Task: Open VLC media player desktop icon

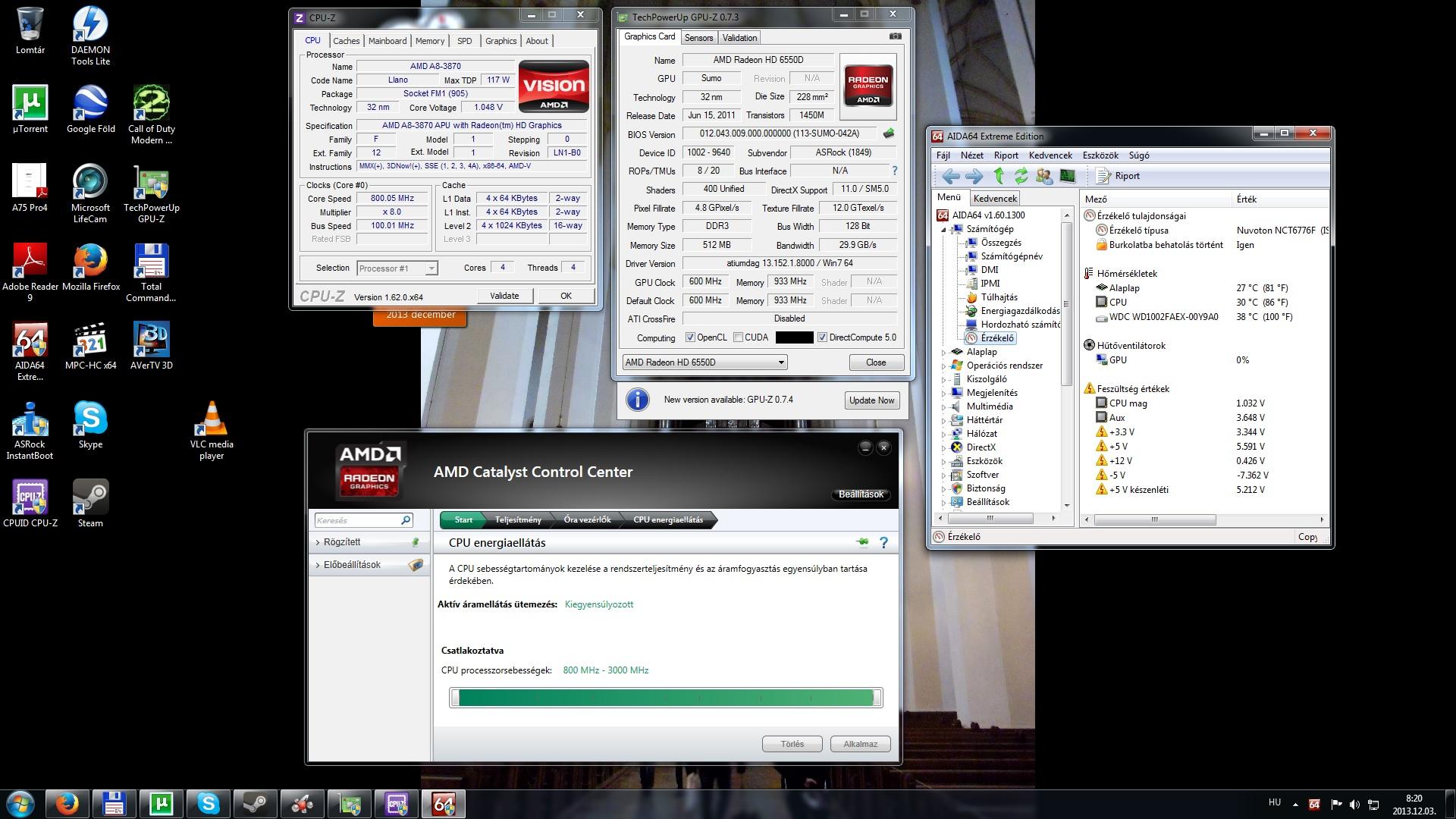Action: point(212,431)
